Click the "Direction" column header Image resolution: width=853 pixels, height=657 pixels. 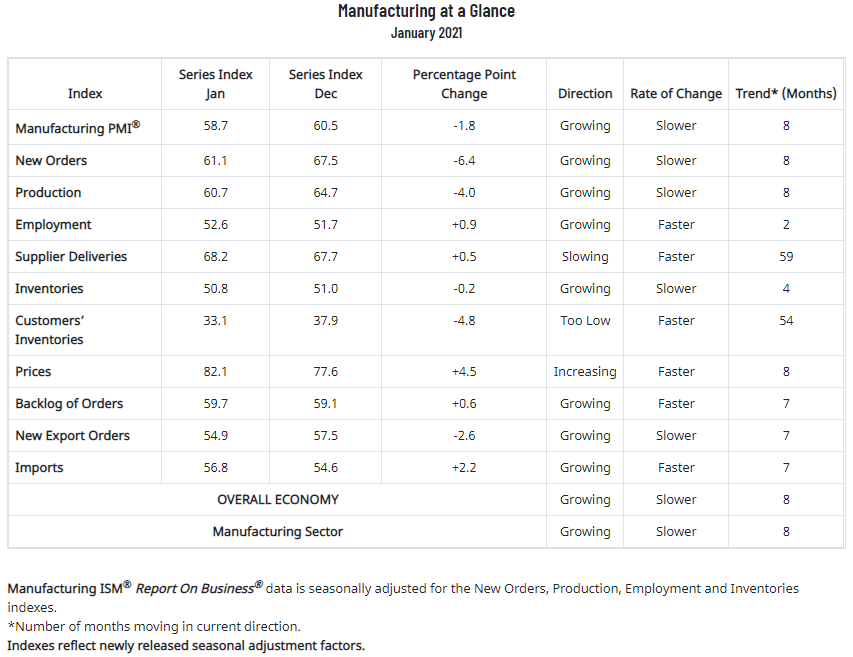[x=585, y=93]
